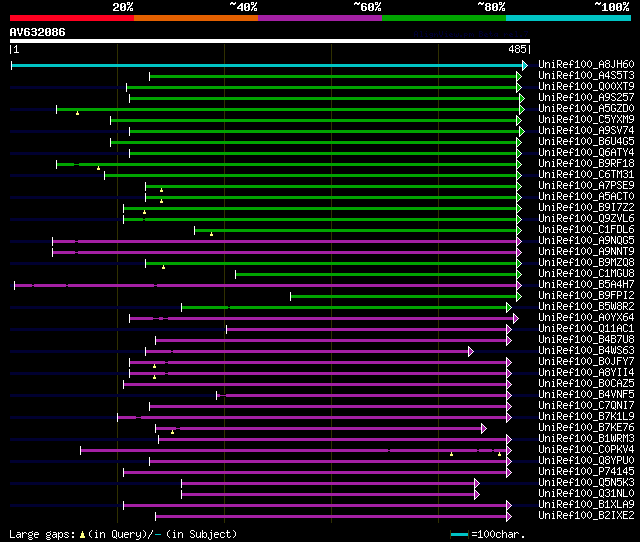Click the UniRef100_B9MZQ8 label
Image resolution: width=640 pixels, height=542 pixels.
586,263
